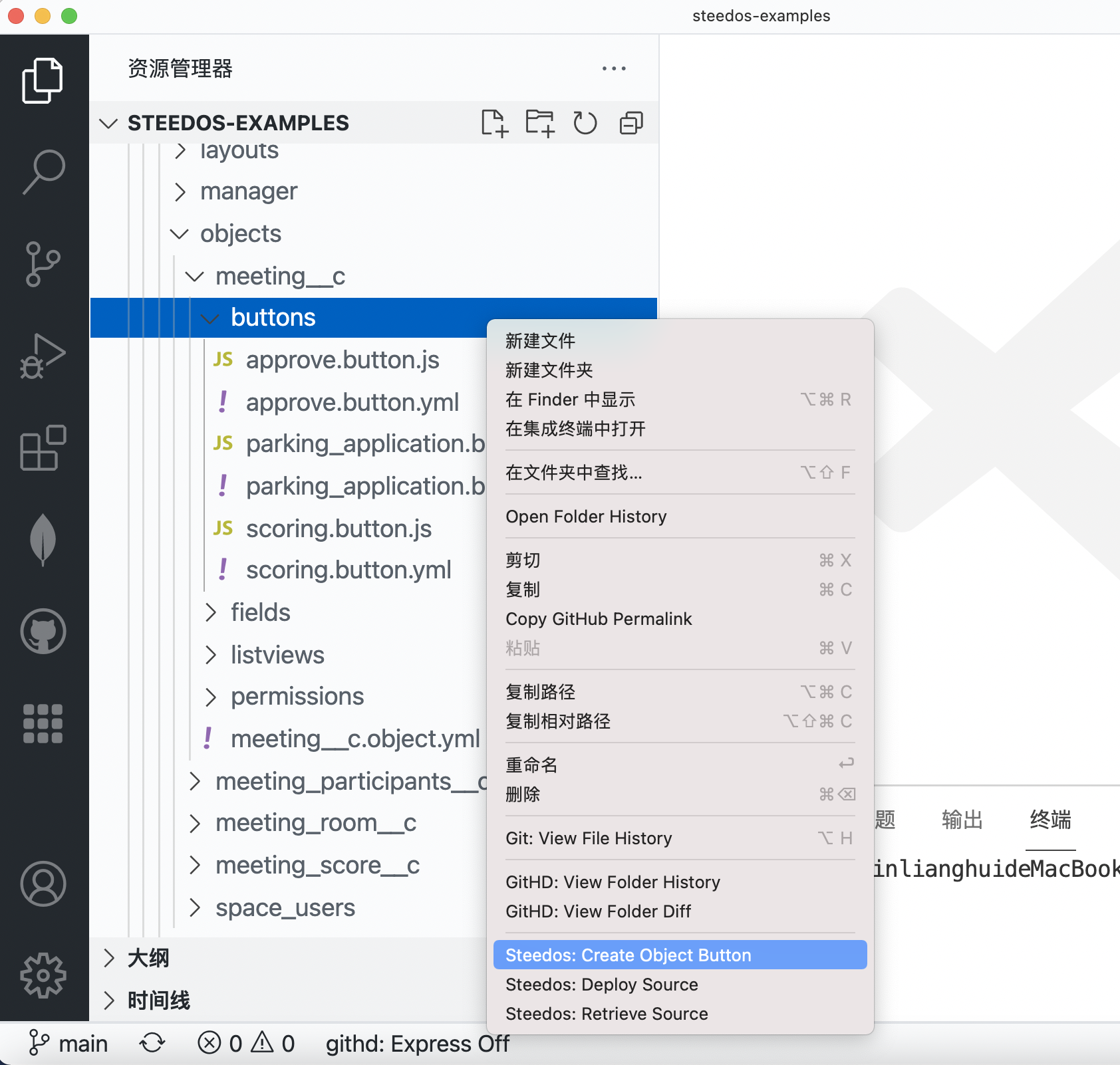Open scoring.button.js file
1120x1065 pixels.
tap(339, 529)
